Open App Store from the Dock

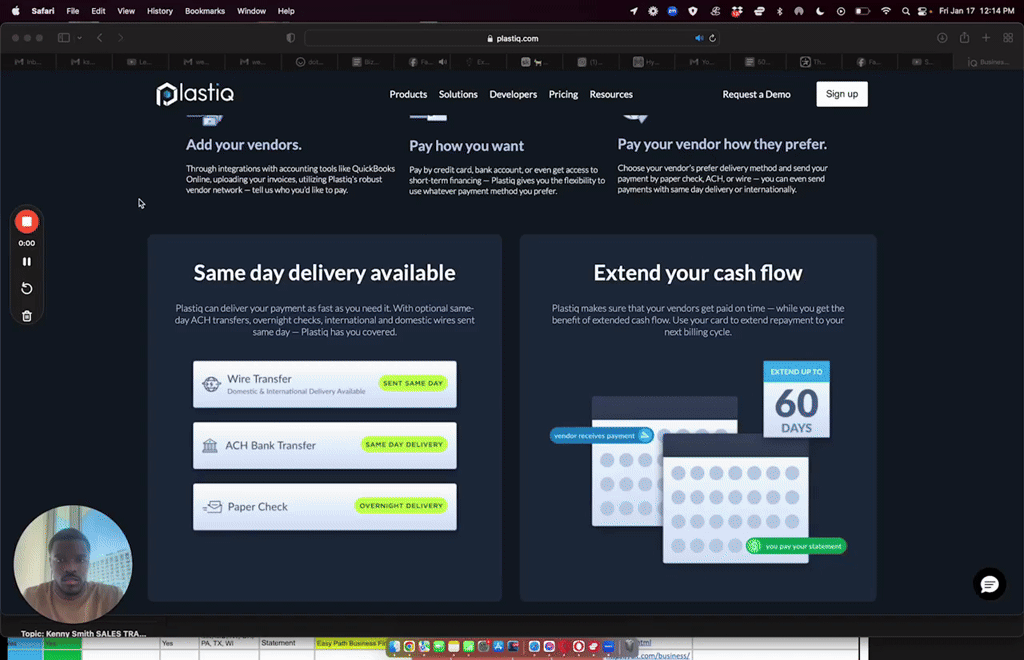[498, 646]
